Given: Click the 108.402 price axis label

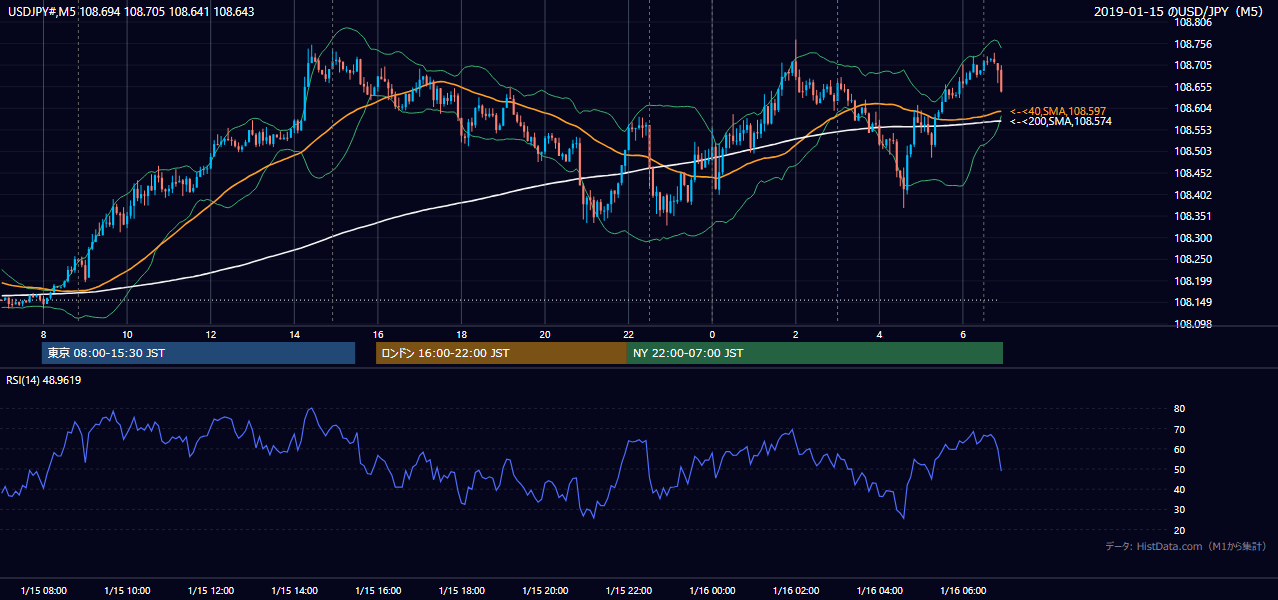Looking at the screenshot, I should pyautogui.click(x=1193, y=195).
